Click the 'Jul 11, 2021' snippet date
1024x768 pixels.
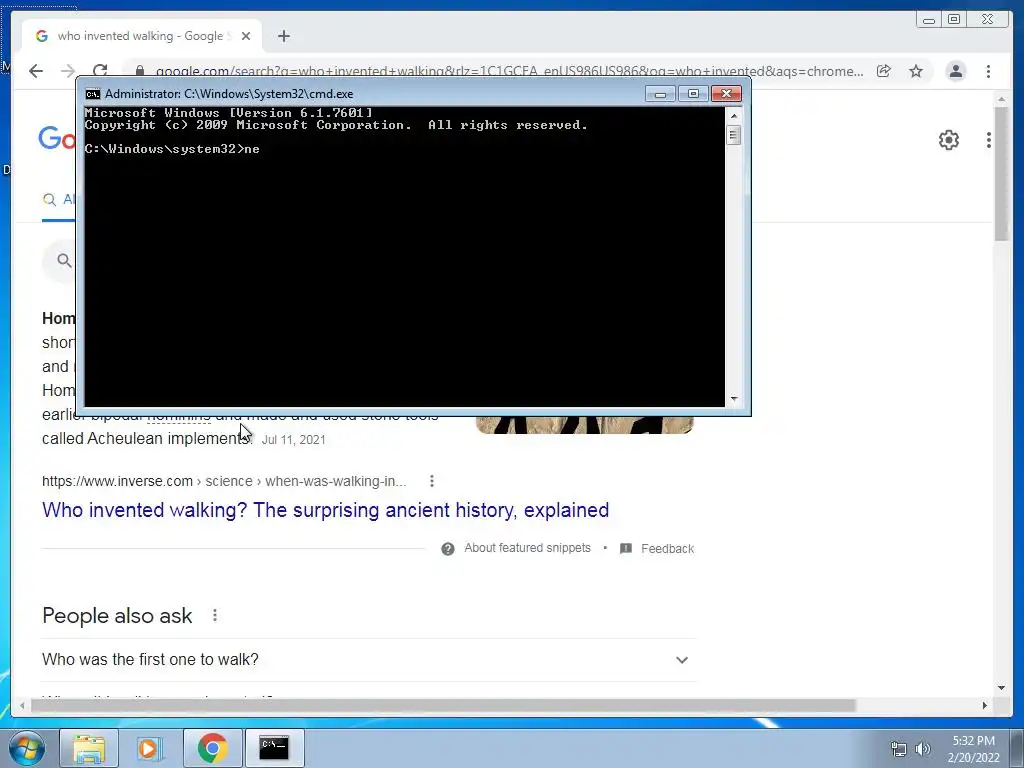tap(293, 440)
